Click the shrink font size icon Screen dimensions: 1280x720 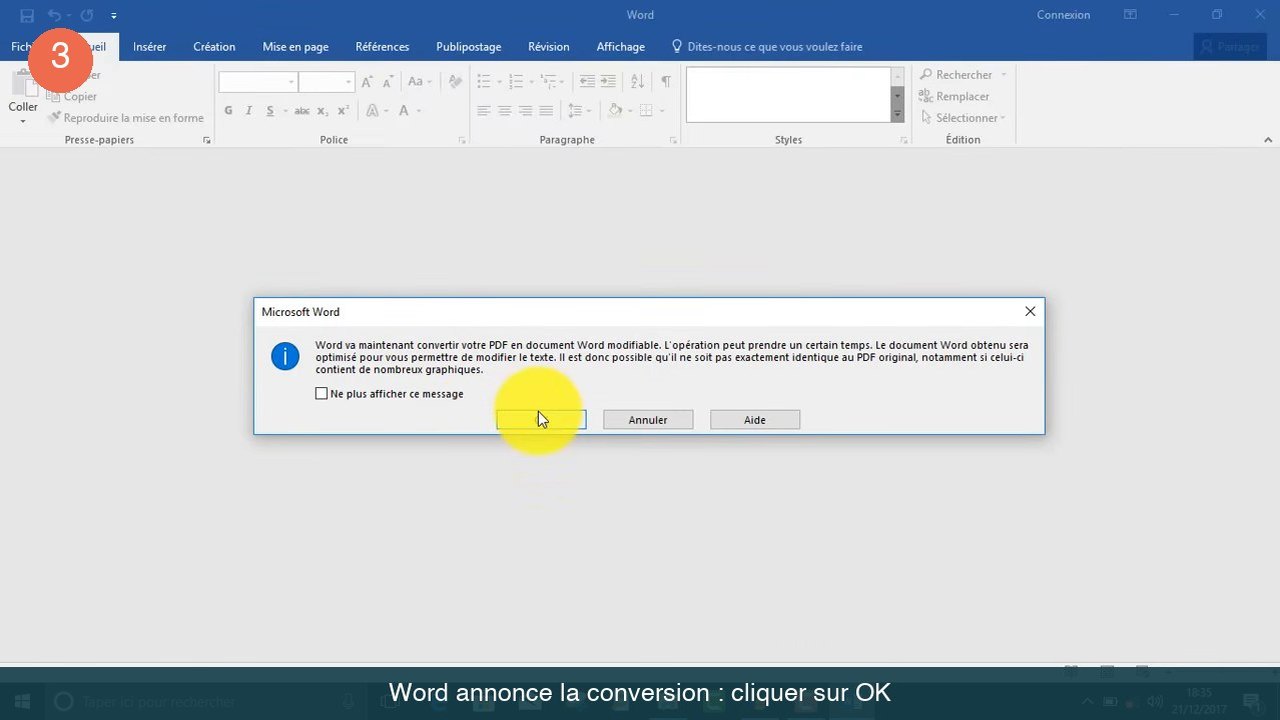click(387, 82)
